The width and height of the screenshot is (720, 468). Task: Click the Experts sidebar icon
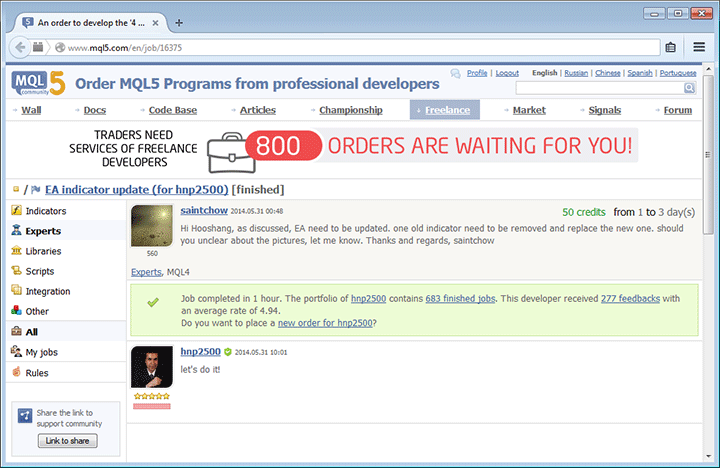click(17, 230)
